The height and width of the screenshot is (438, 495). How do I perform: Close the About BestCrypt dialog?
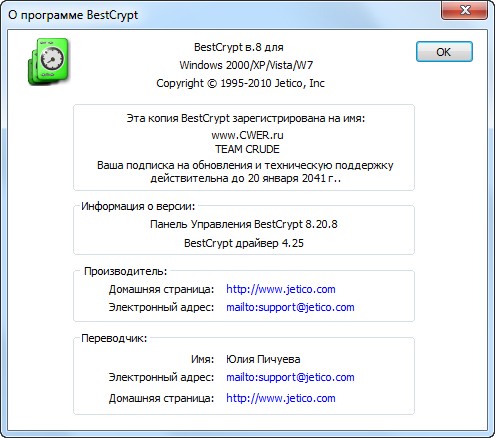point(464,10)
